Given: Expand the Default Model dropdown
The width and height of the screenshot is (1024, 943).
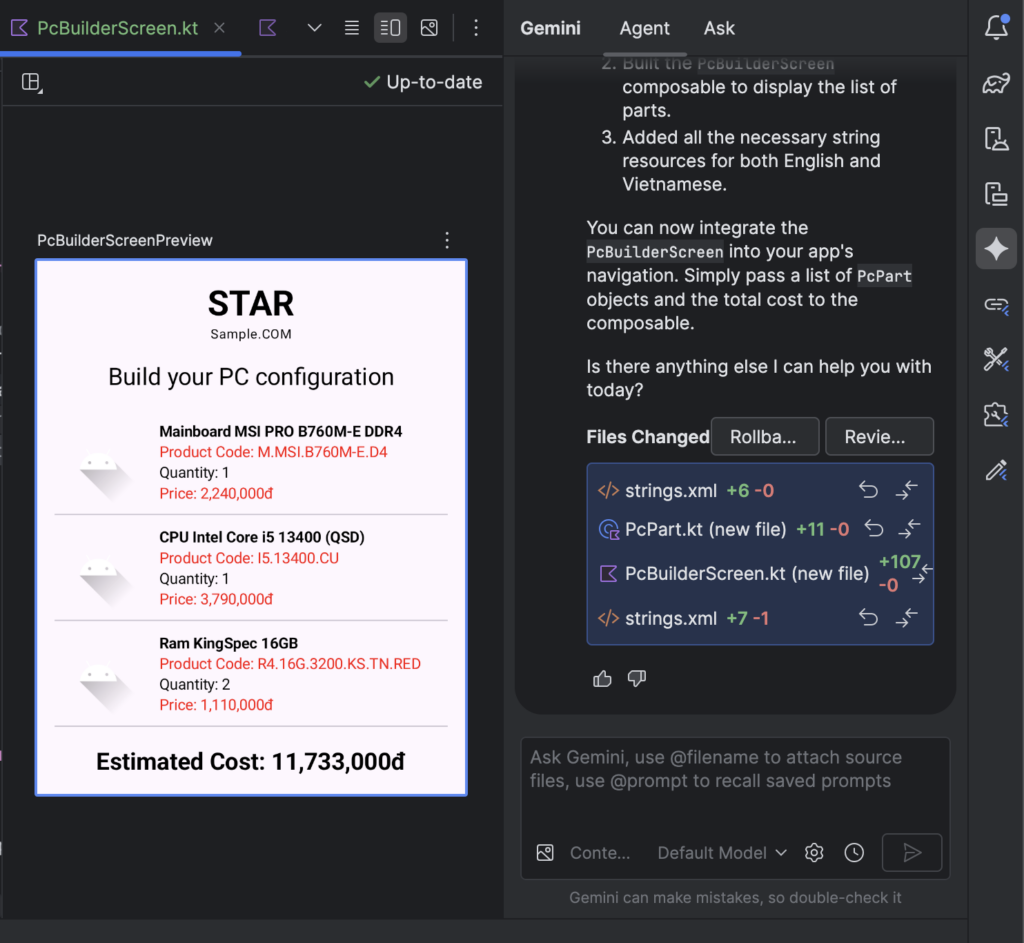Looking at the screenshot, I should (x=722, y=853).
